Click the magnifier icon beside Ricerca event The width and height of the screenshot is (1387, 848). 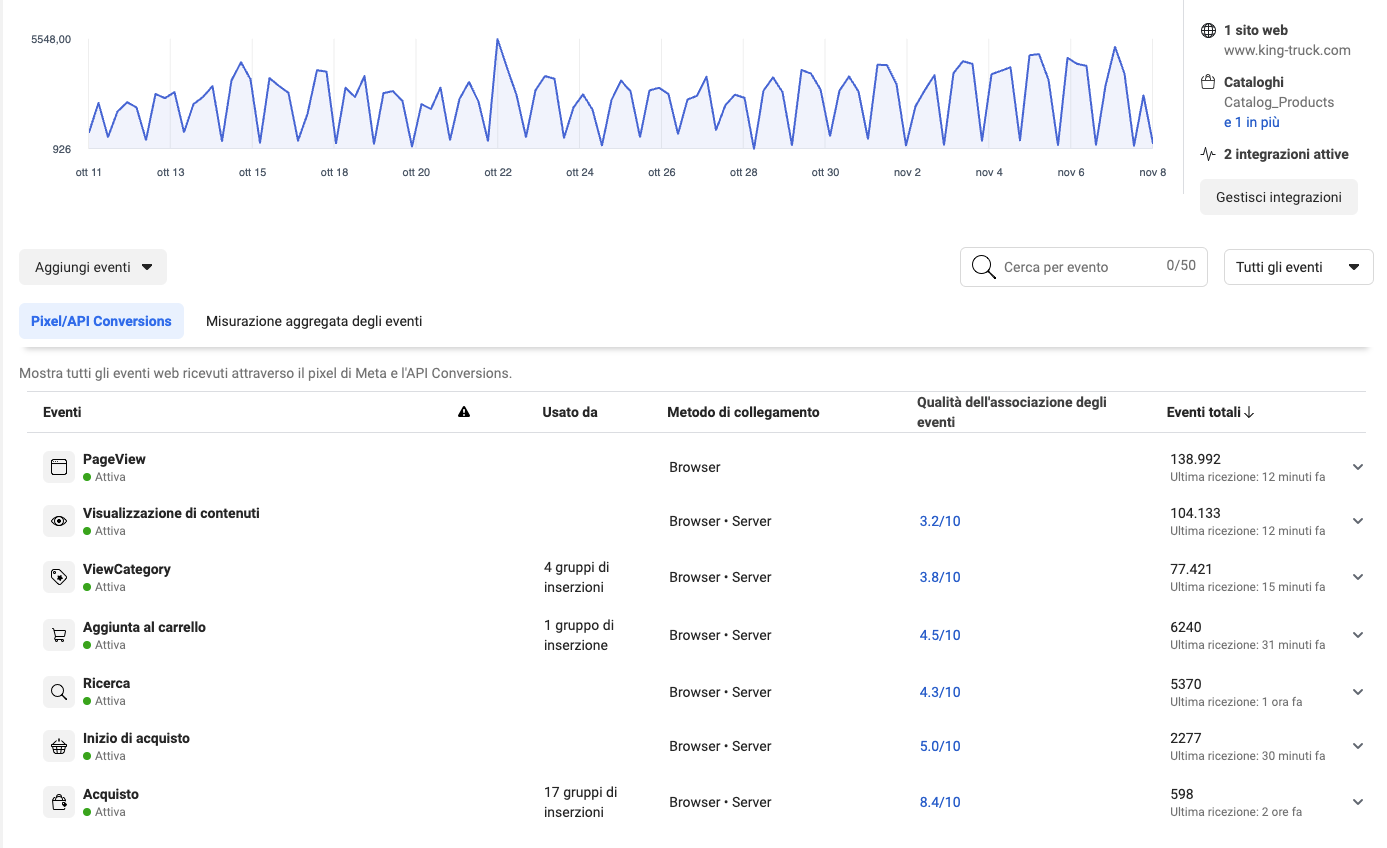(x=59, y=691)
